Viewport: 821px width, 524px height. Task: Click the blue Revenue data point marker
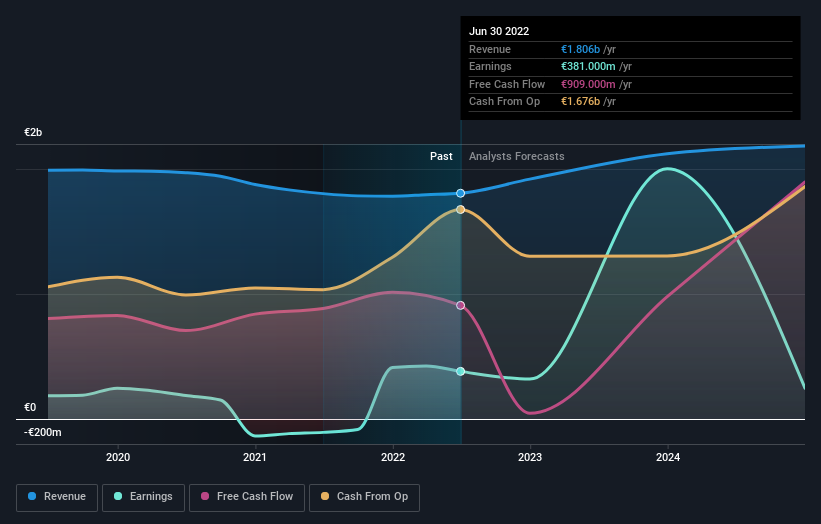click(460, 193)
